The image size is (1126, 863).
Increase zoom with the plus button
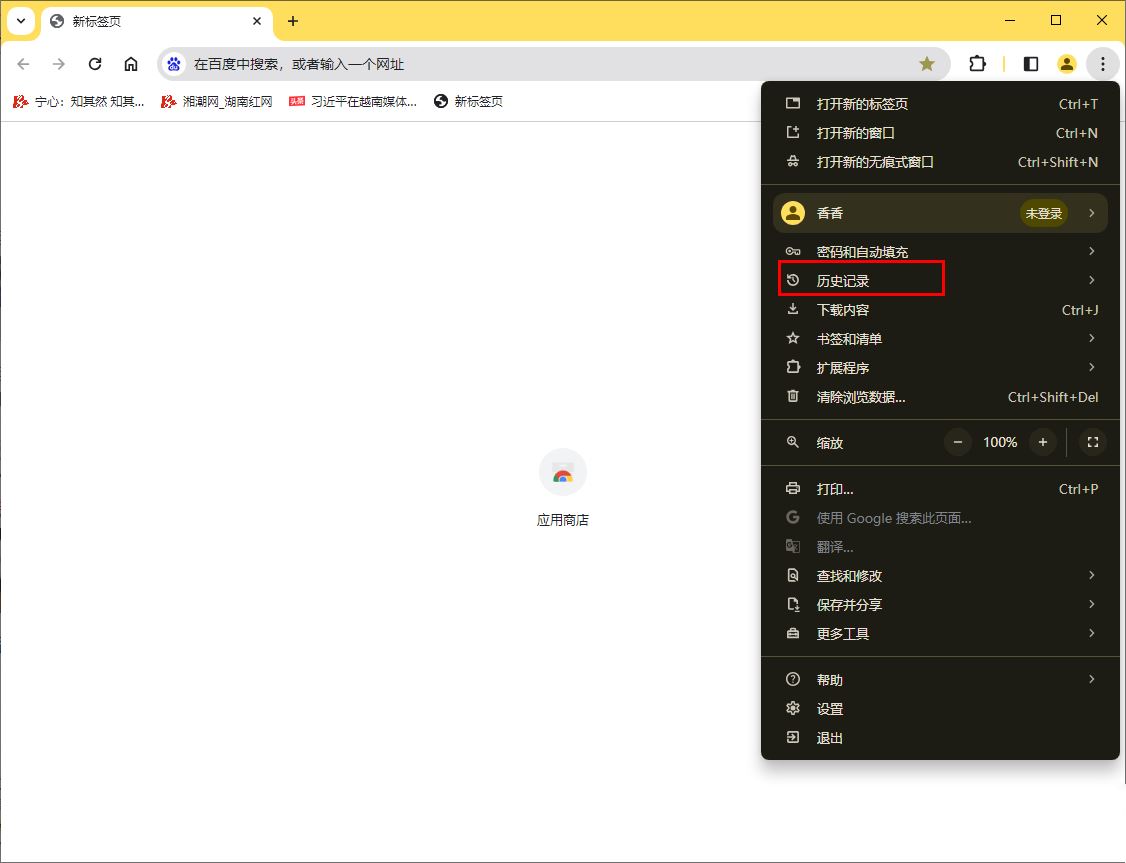click(1043, 442)
